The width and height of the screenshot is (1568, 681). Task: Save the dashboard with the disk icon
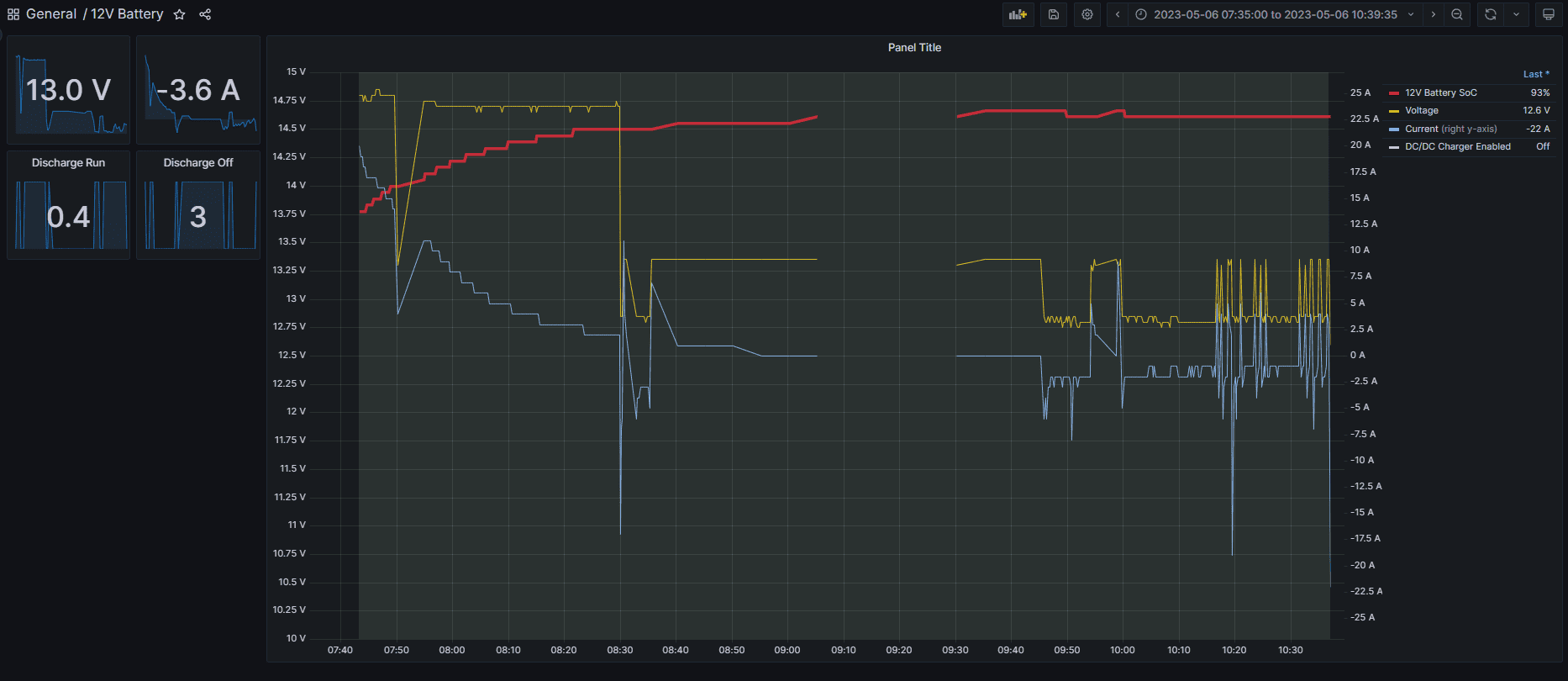point(1054,14)
